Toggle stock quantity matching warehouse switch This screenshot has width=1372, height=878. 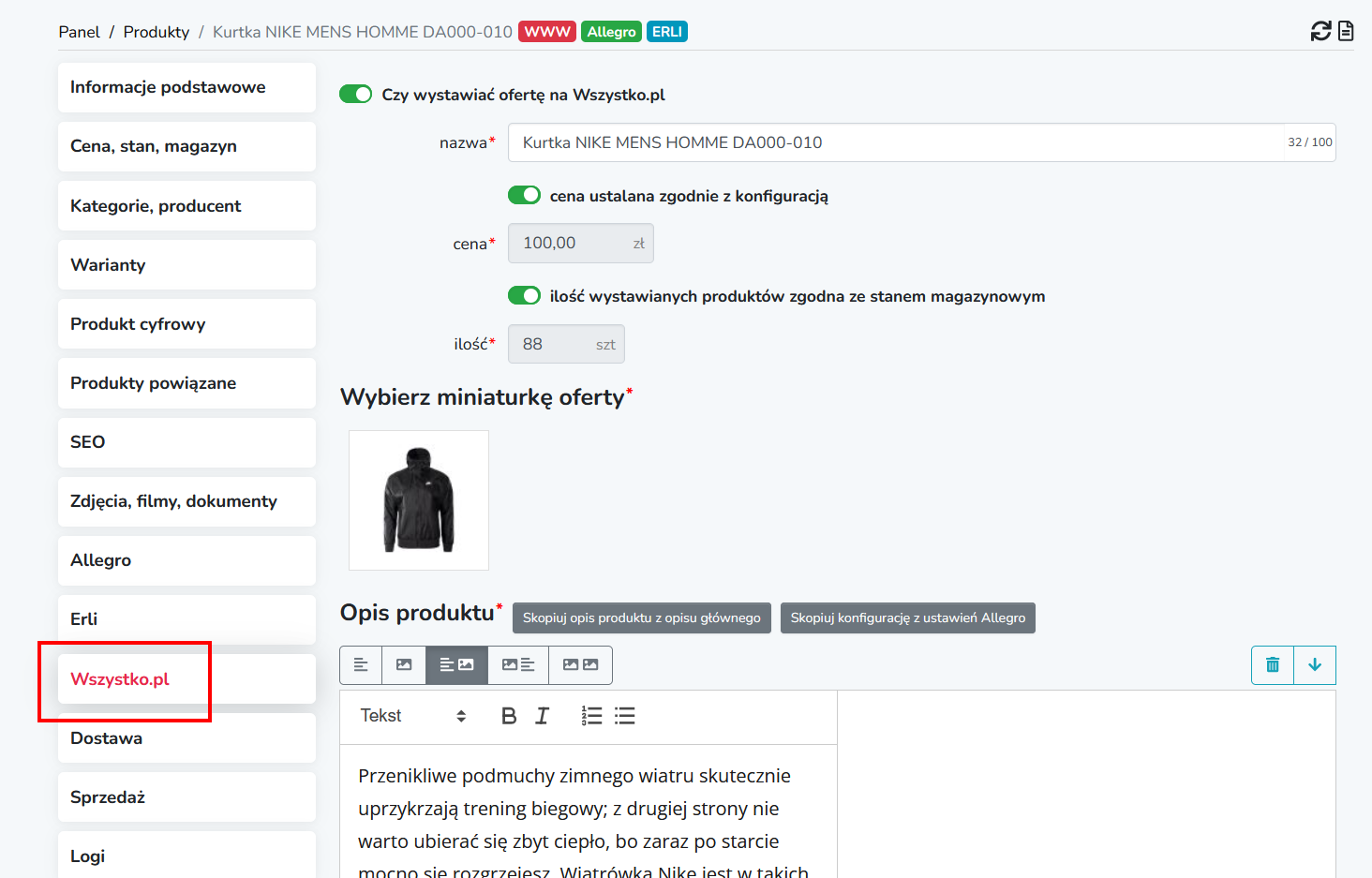(524, 295)
